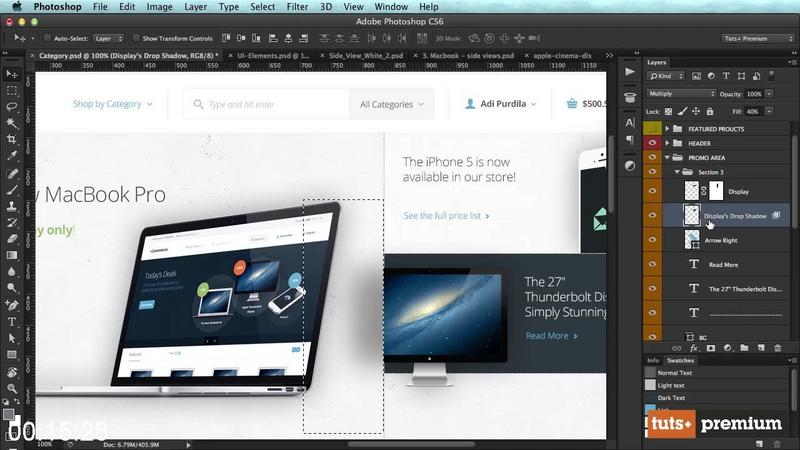Expand the HEADER layer group
Viewport: 800px width, 450px height.
pyautogui.click(x=667, y=143)
